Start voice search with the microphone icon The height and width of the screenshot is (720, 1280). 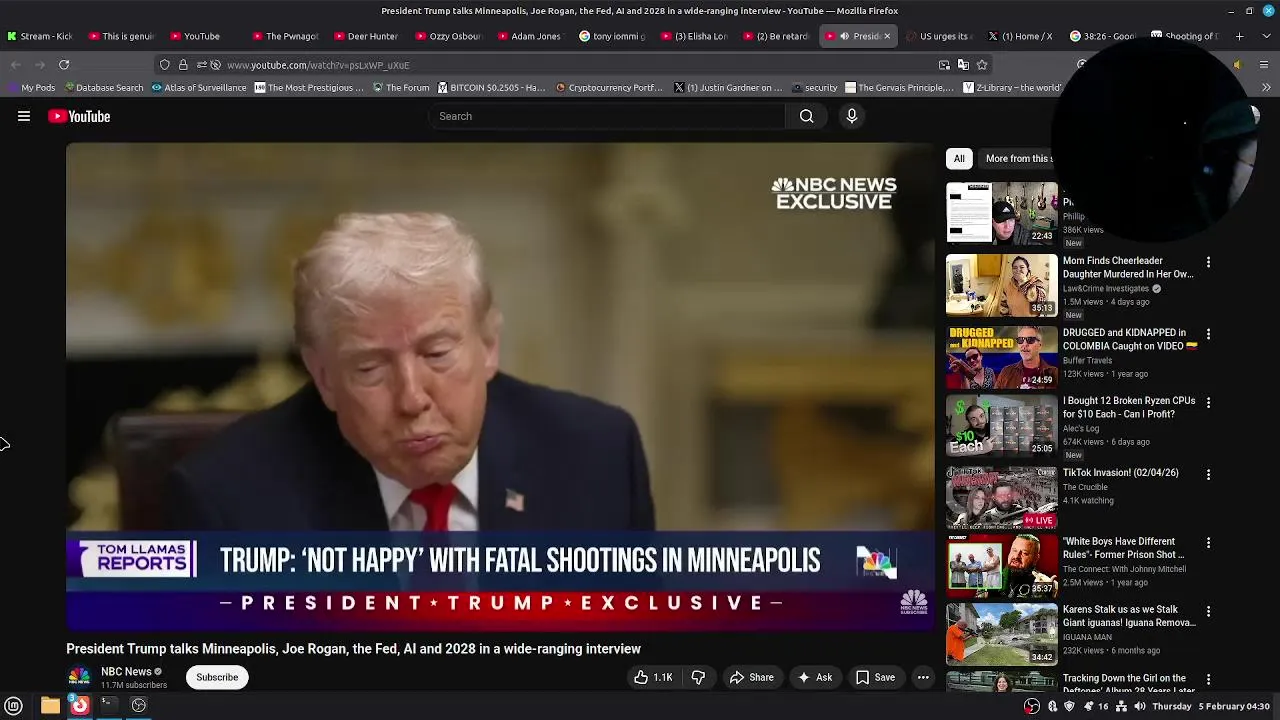852,116
